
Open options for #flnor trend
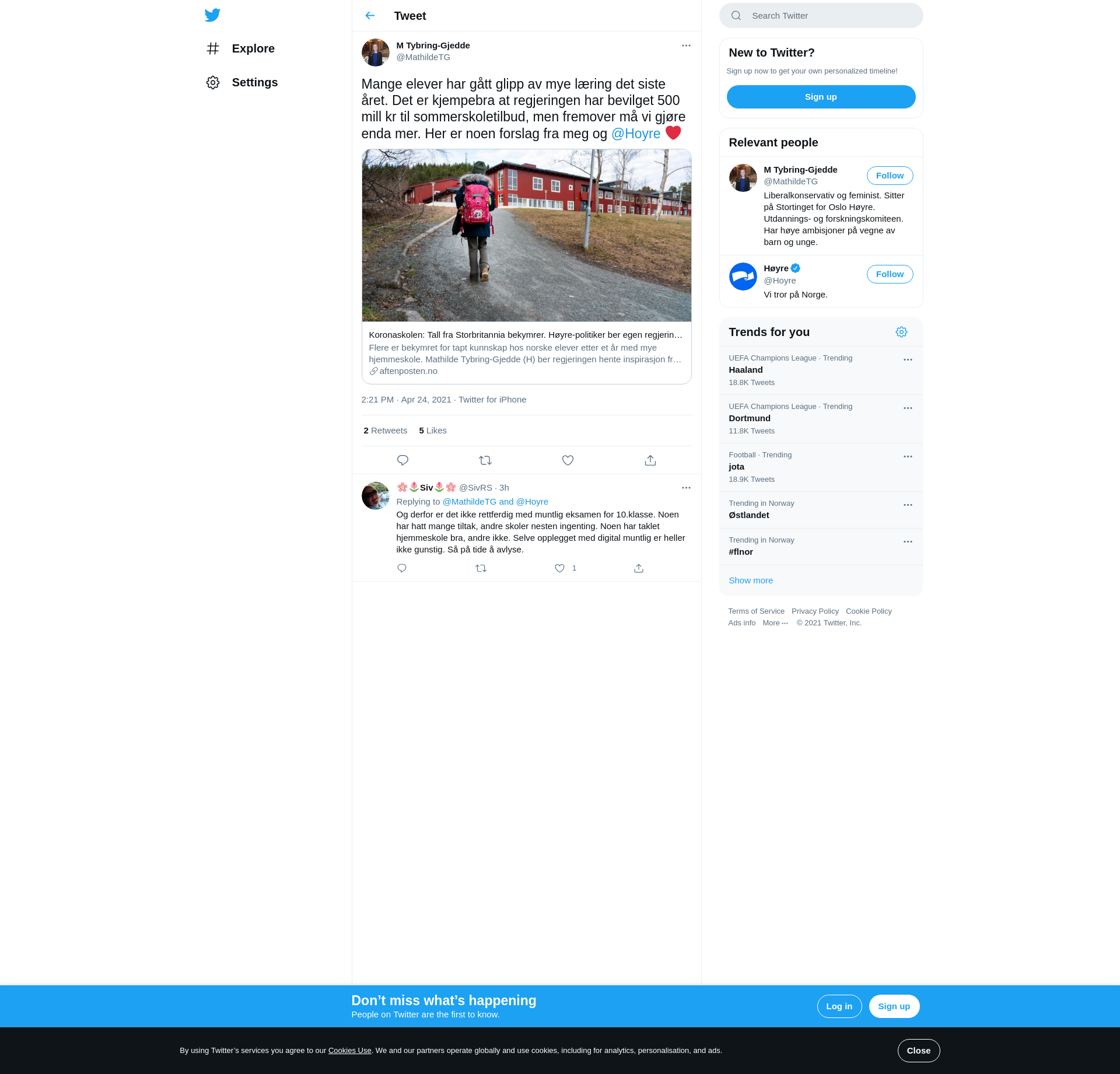tap(908, 542)
